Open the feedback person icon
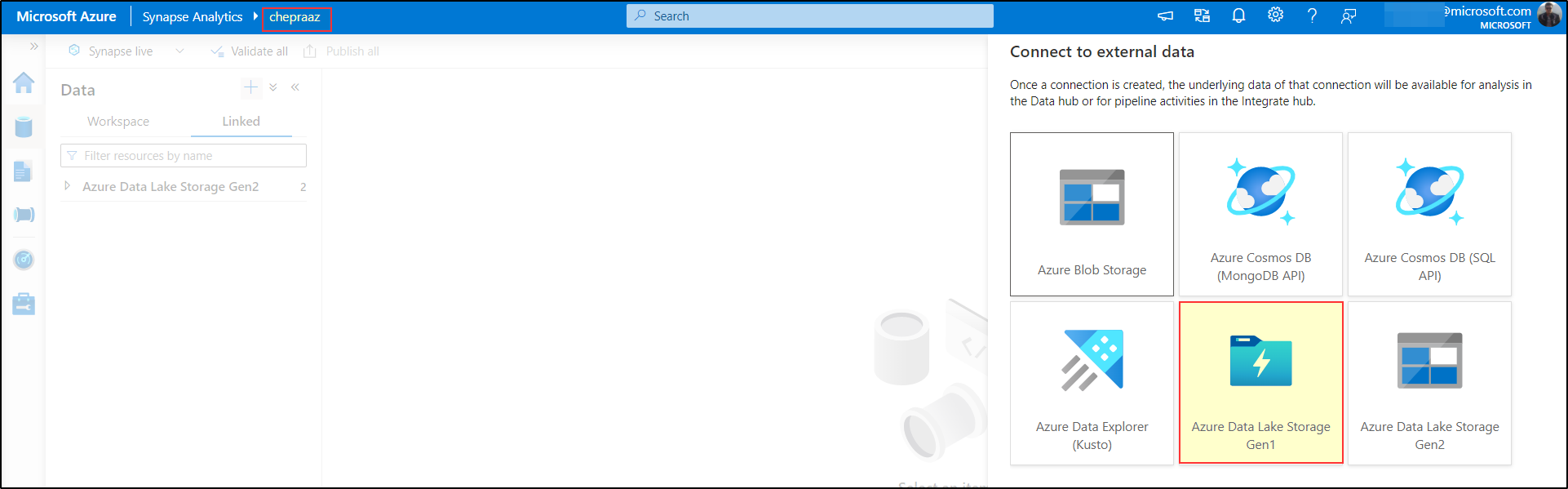 [1349, 16]
